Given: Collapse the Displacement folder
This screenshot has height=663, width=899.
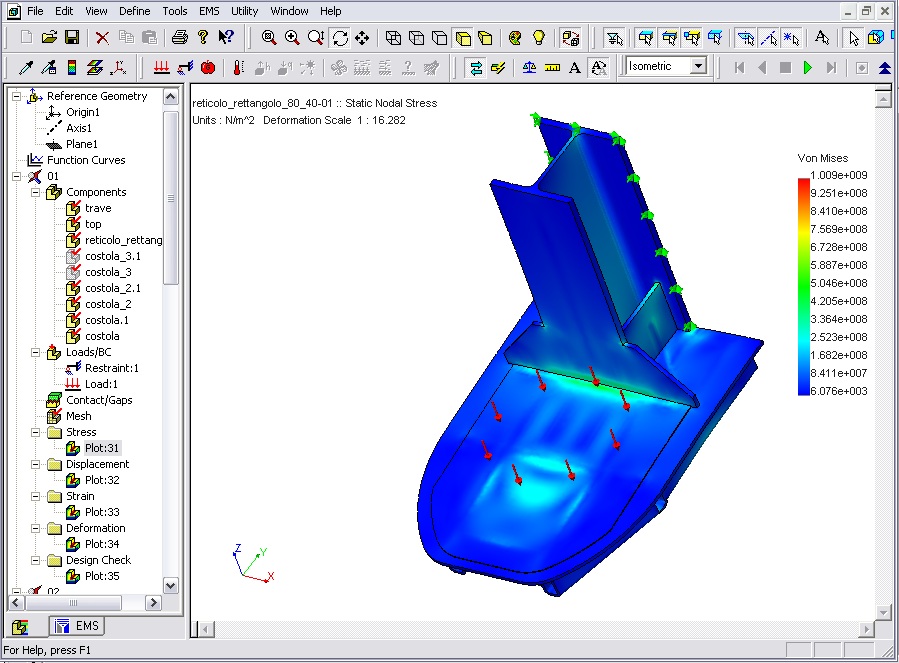Looking at the screenshot, I should (x=36, y=464).
